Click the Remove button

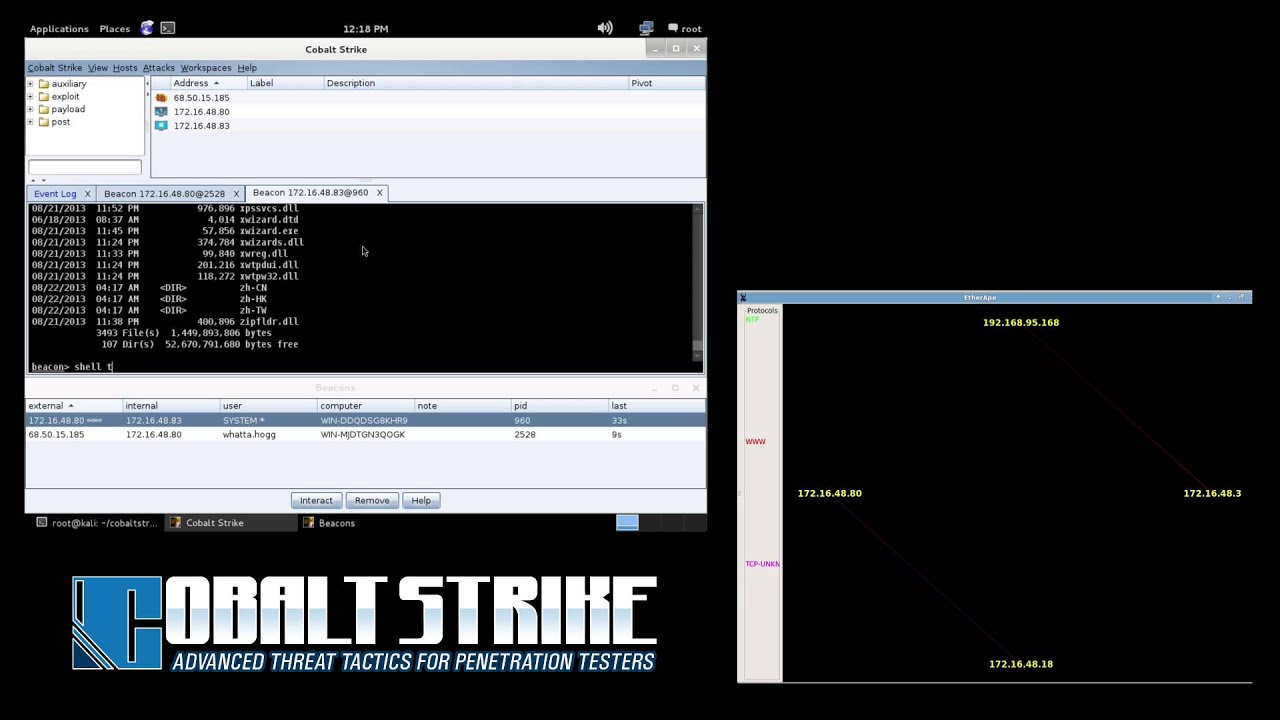(372, 500)
